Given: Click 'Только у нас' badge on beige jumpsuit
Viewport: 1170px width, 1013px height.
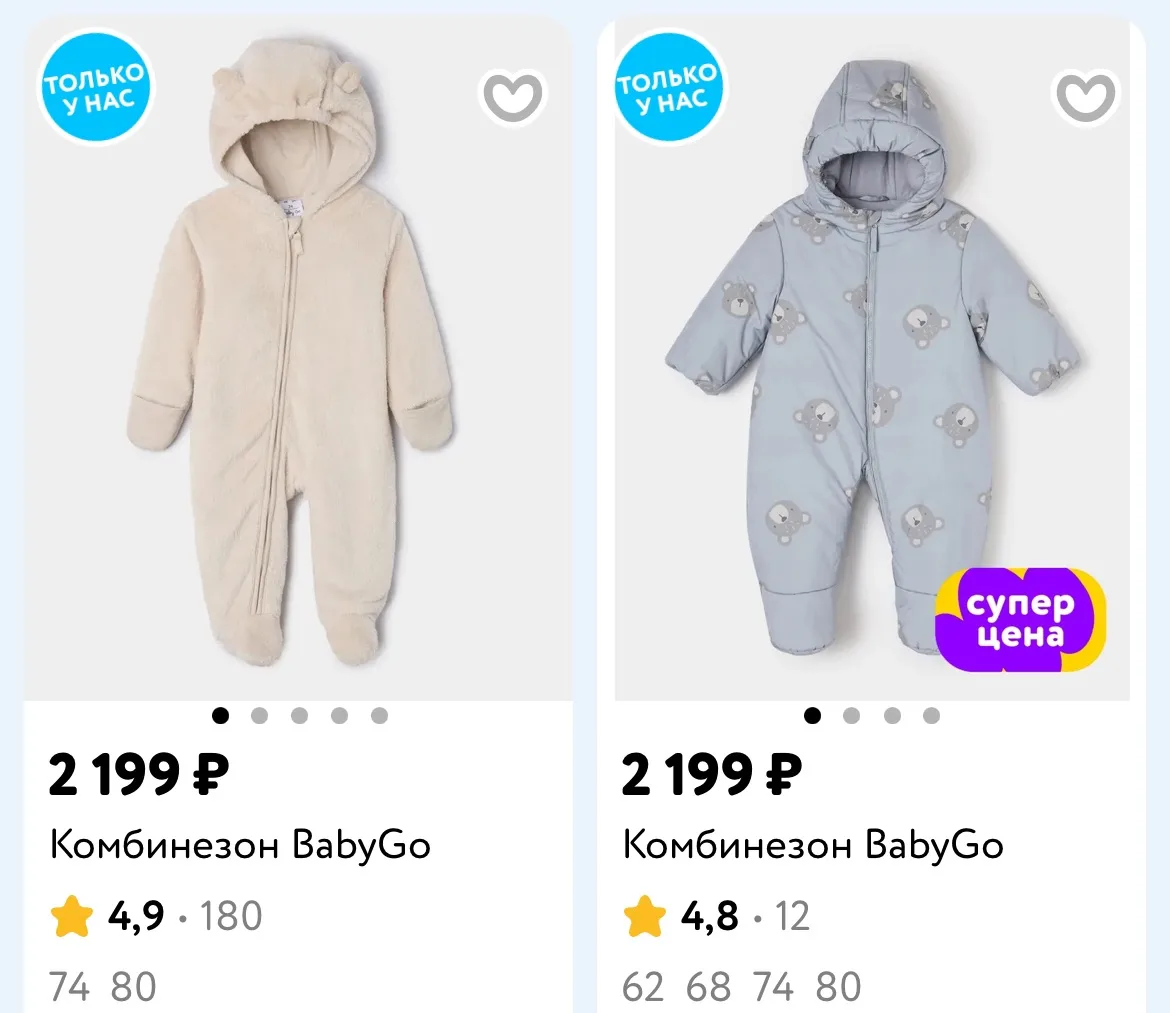Looking at the screenshot, I should pos(94,87).
